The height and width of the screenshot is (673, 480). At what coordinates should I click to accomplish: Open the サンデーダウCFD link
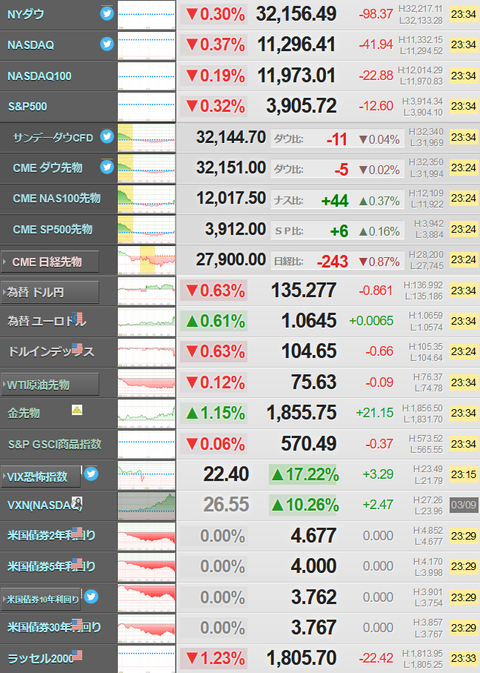point(53,137)
